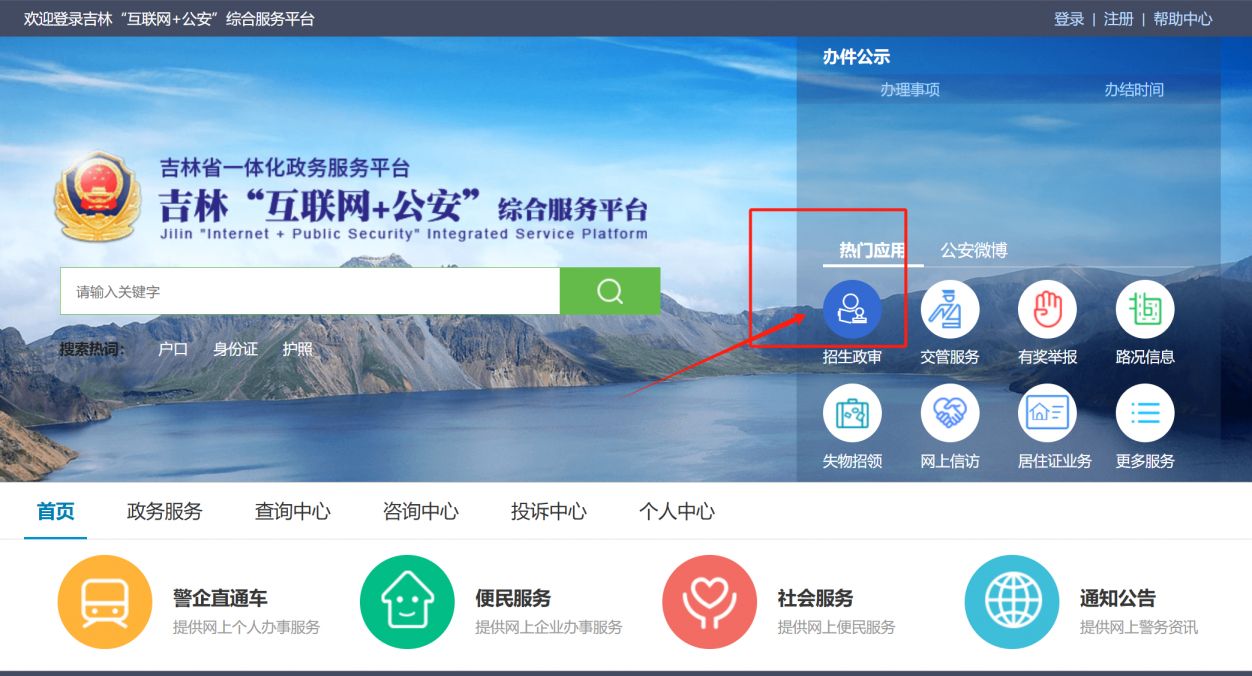This screenshot has width=1252, height=676.
Task: Click the 登录 link at top
Action: (x=1069, y=19)
